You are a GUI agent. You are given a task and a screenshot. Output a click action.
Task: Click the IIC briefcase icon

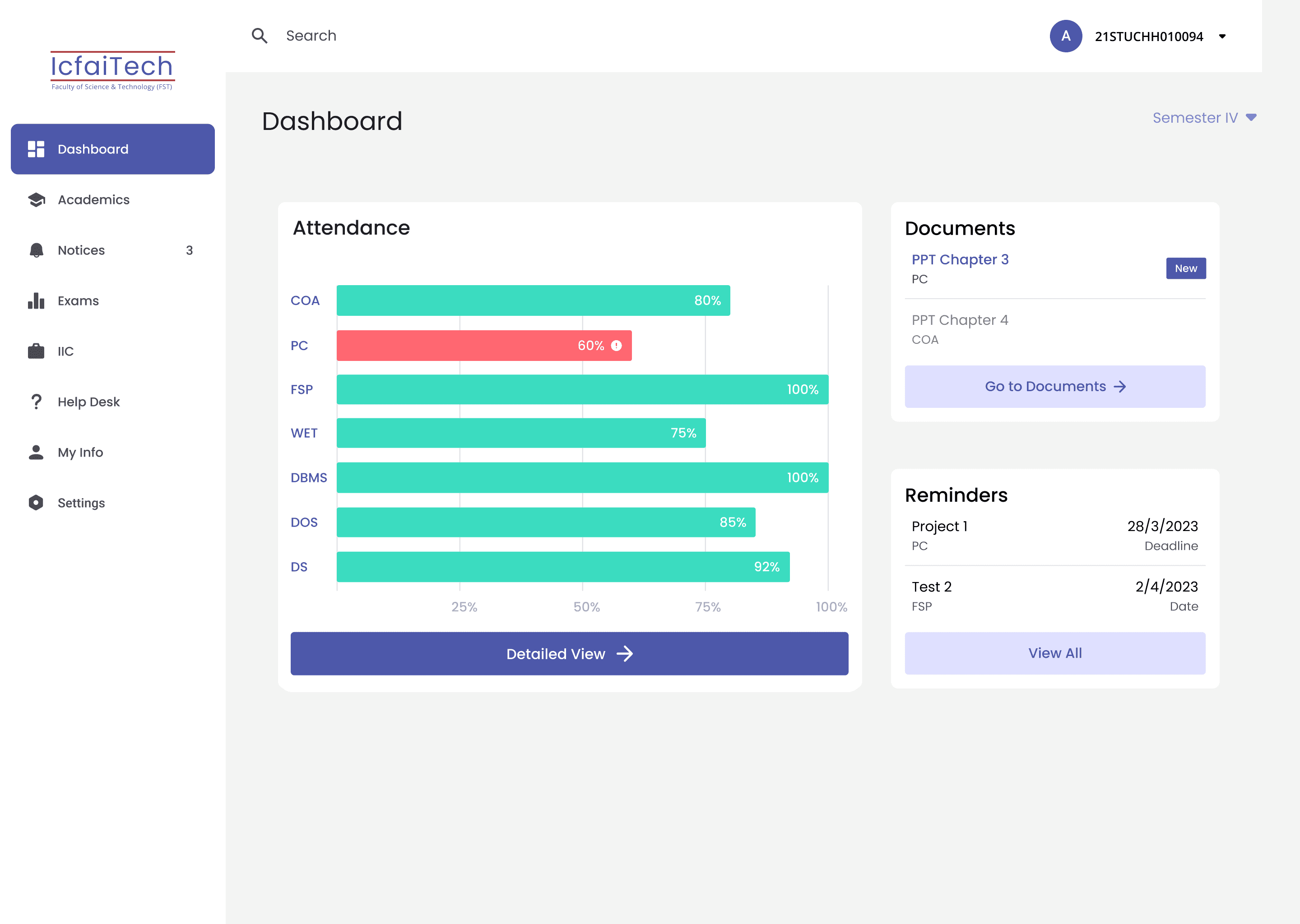pyautogui.click(x=36, y=351)
